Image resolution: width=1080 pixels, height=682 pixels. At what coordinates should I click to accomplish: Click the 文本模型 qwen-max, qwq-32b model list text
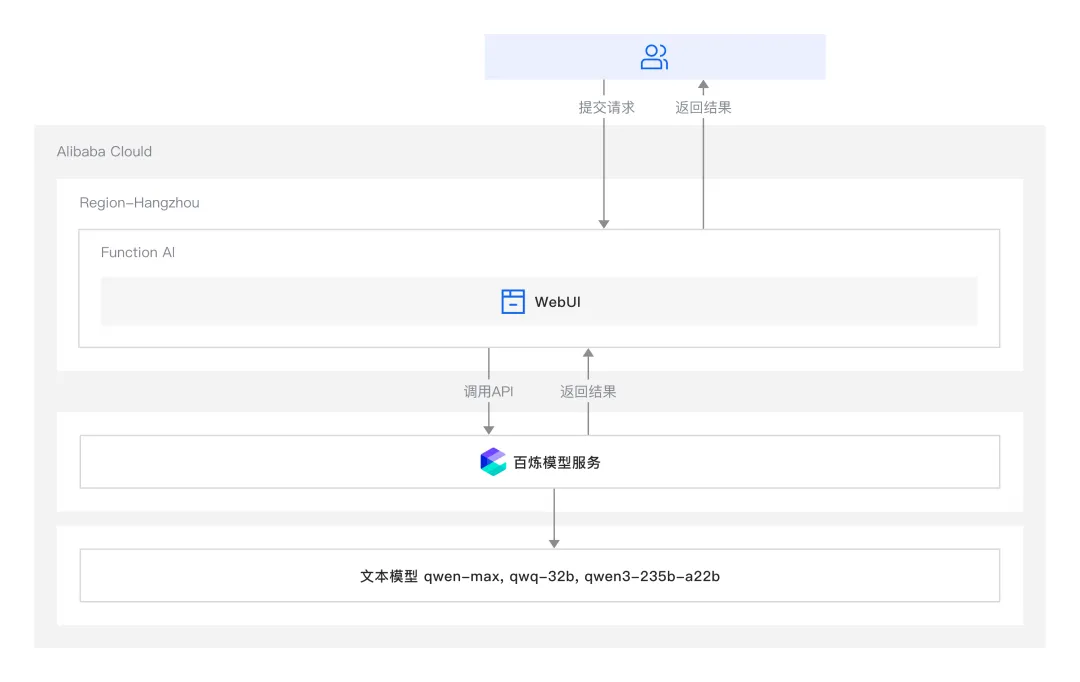click(x=539, y=576)
